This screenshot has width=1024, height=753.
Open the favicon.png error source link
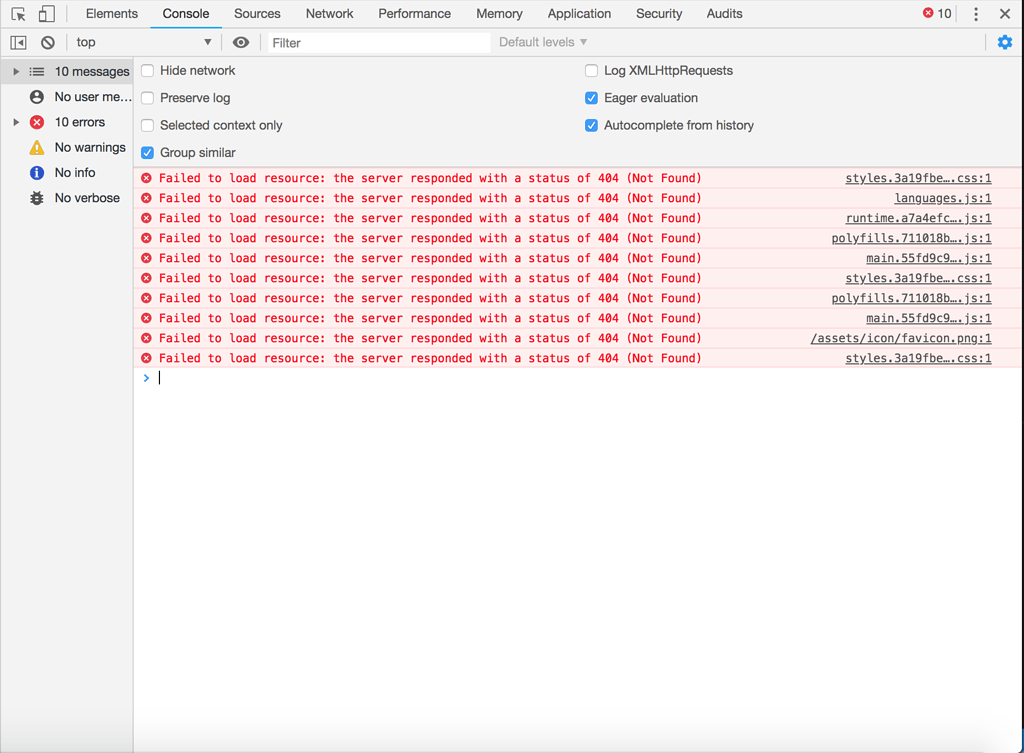[925, 338]
